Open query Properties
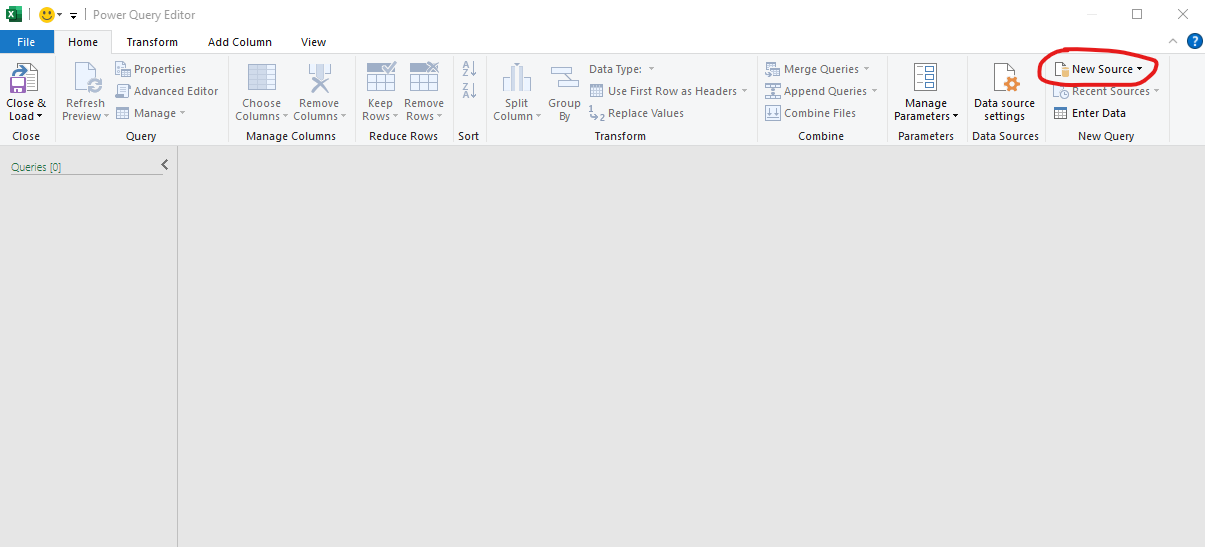Screen dimensions: 1205x547 click(x=151, y=69)
